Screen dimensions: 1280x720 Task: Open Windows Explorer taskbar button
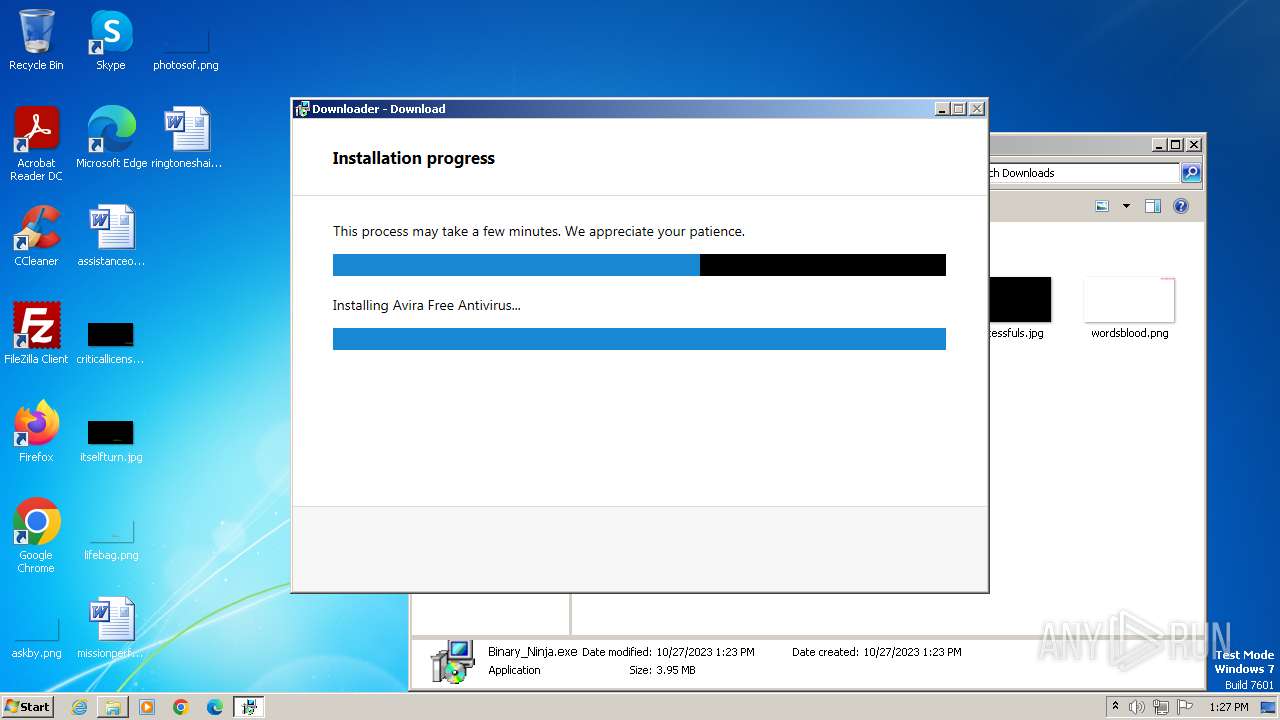pyautogui.click(x=113, y=707)
